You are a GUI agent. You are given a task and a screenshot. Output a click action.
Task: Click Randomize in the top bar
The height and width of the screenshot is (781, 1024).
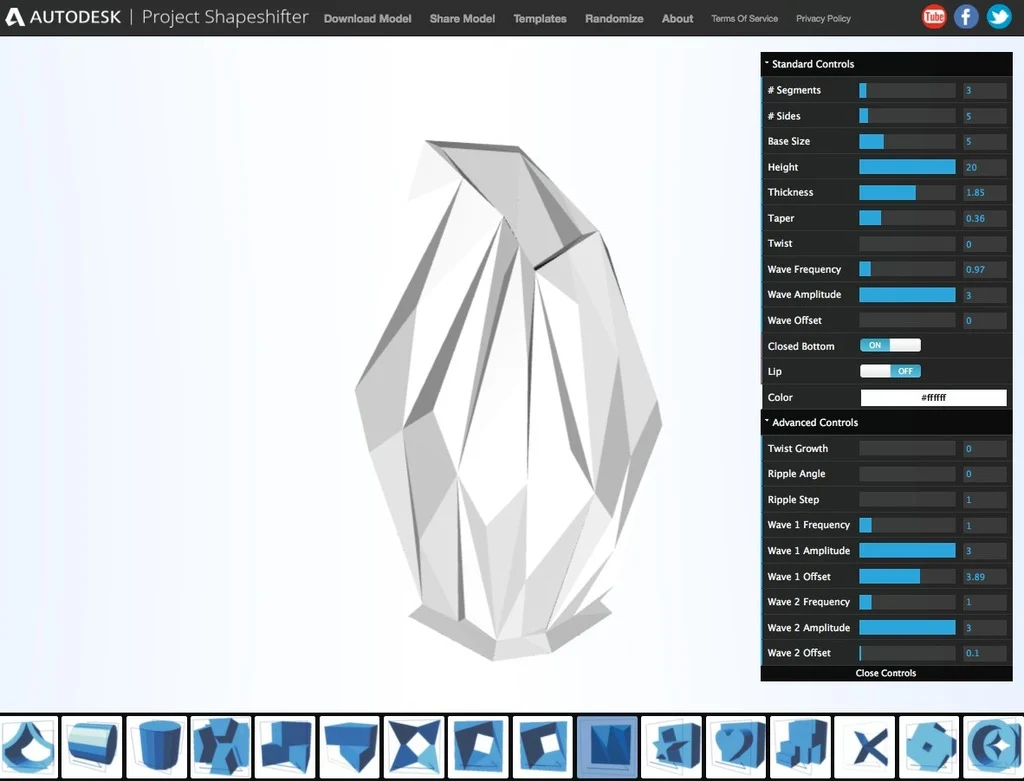pos(614,18)
